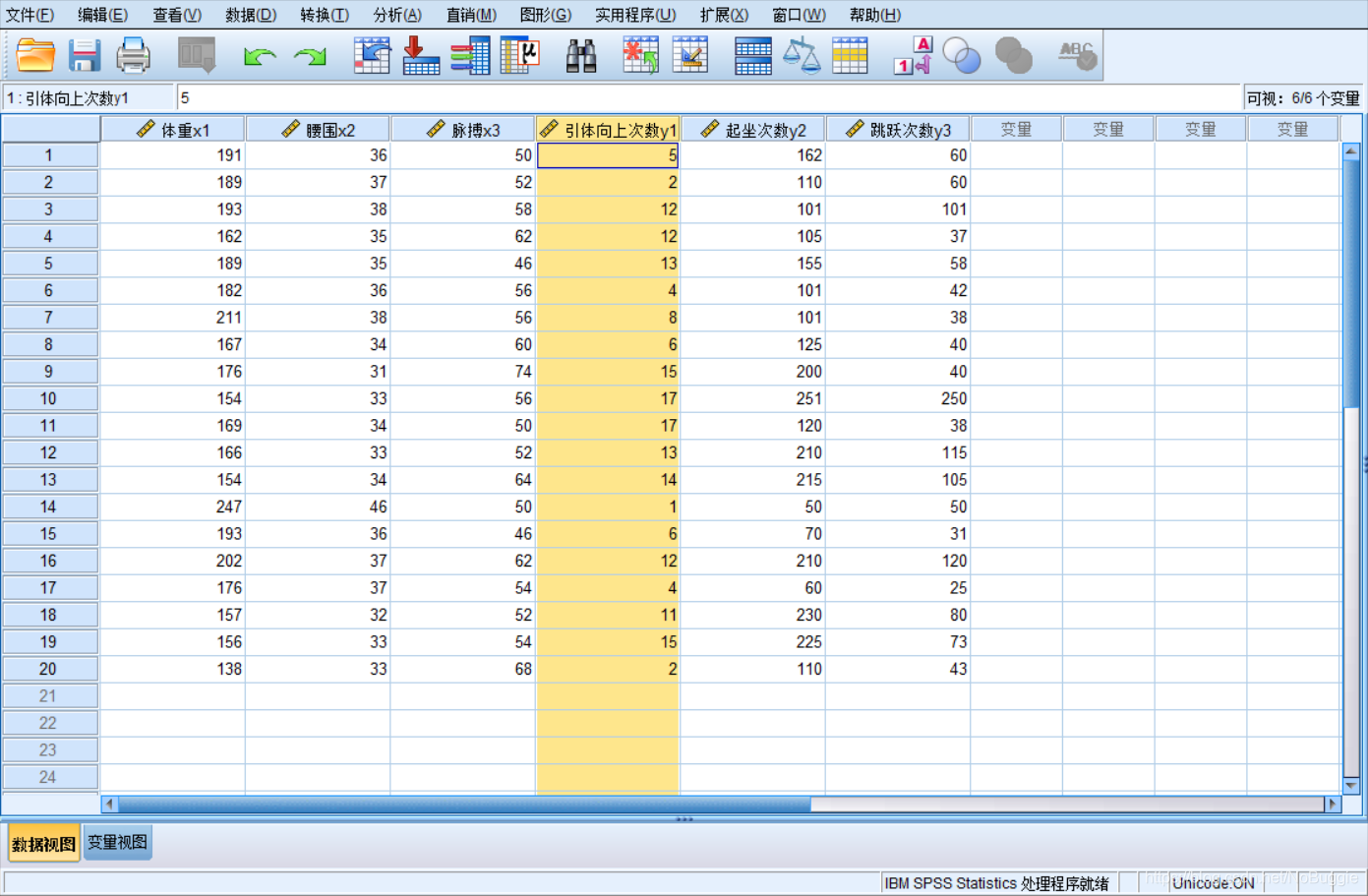The image size is (1368, 896).
Task: Click the Spell check ABC icon
Action: (1077, 55)
